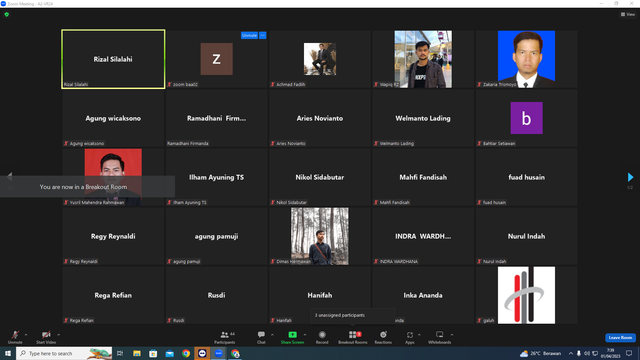Click Nurul Indah's name tile

[526, 236]
